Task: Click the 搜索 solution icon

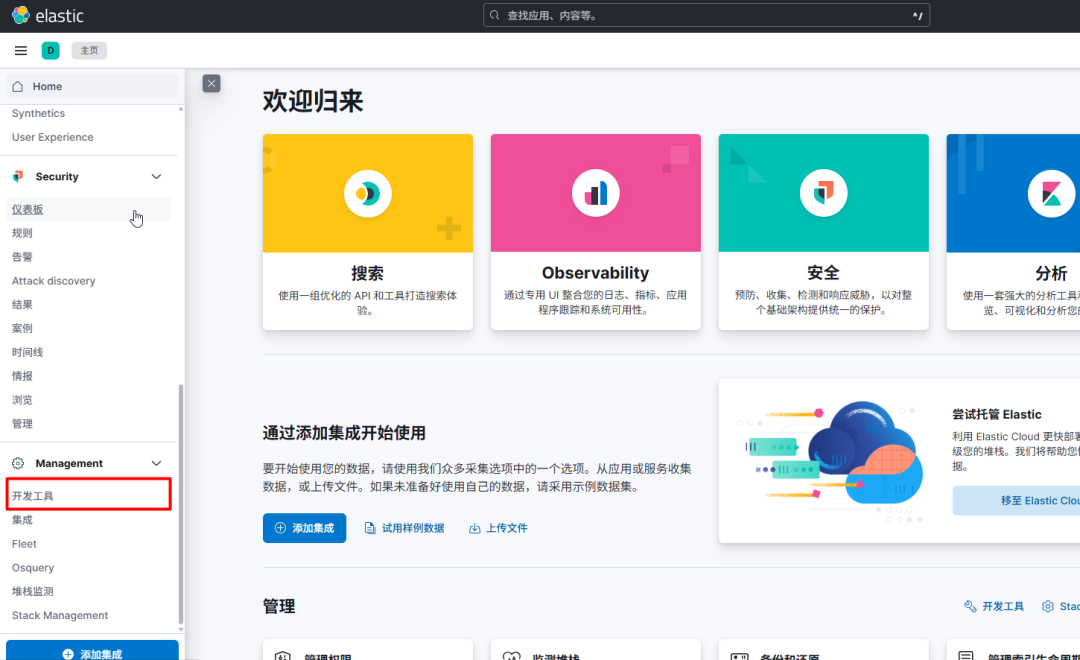Action: tap(368, 194)
